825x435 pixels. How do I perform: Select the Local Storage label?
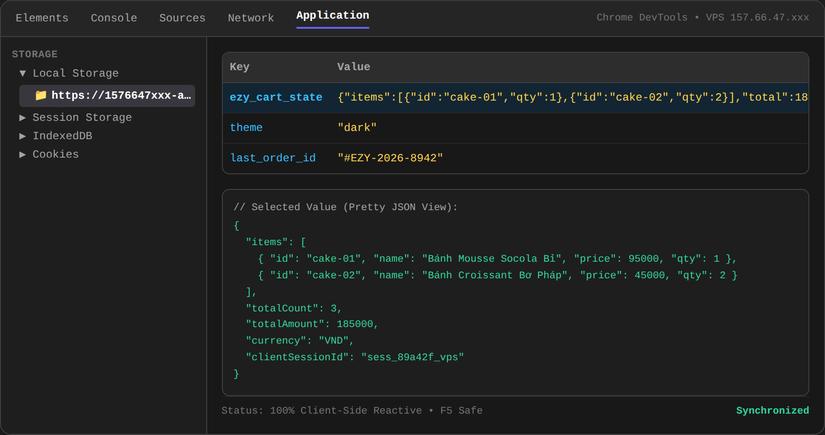pos(76,73)
